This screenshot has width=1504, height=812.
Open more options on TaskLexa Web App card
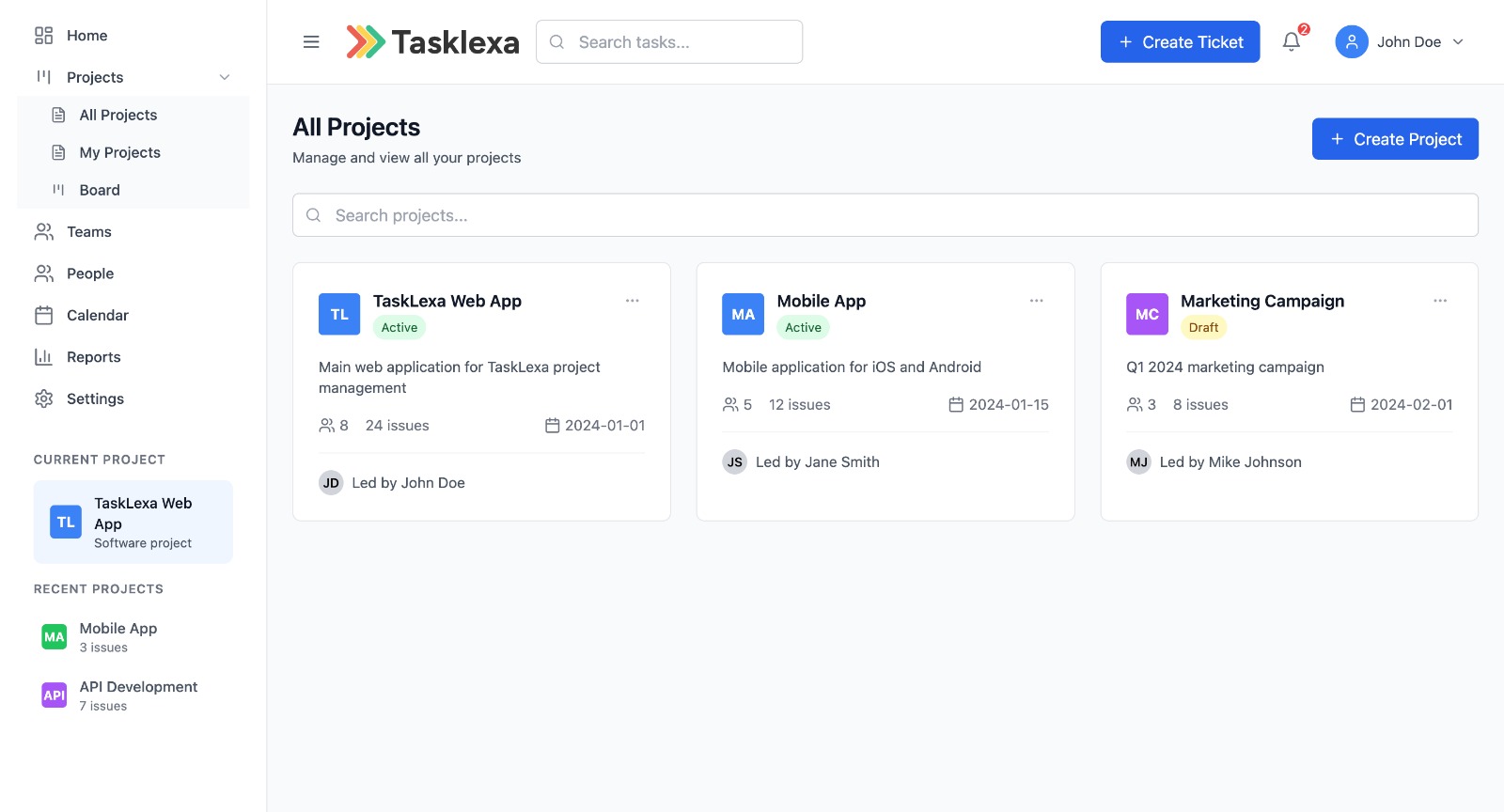tap(633, 301)
